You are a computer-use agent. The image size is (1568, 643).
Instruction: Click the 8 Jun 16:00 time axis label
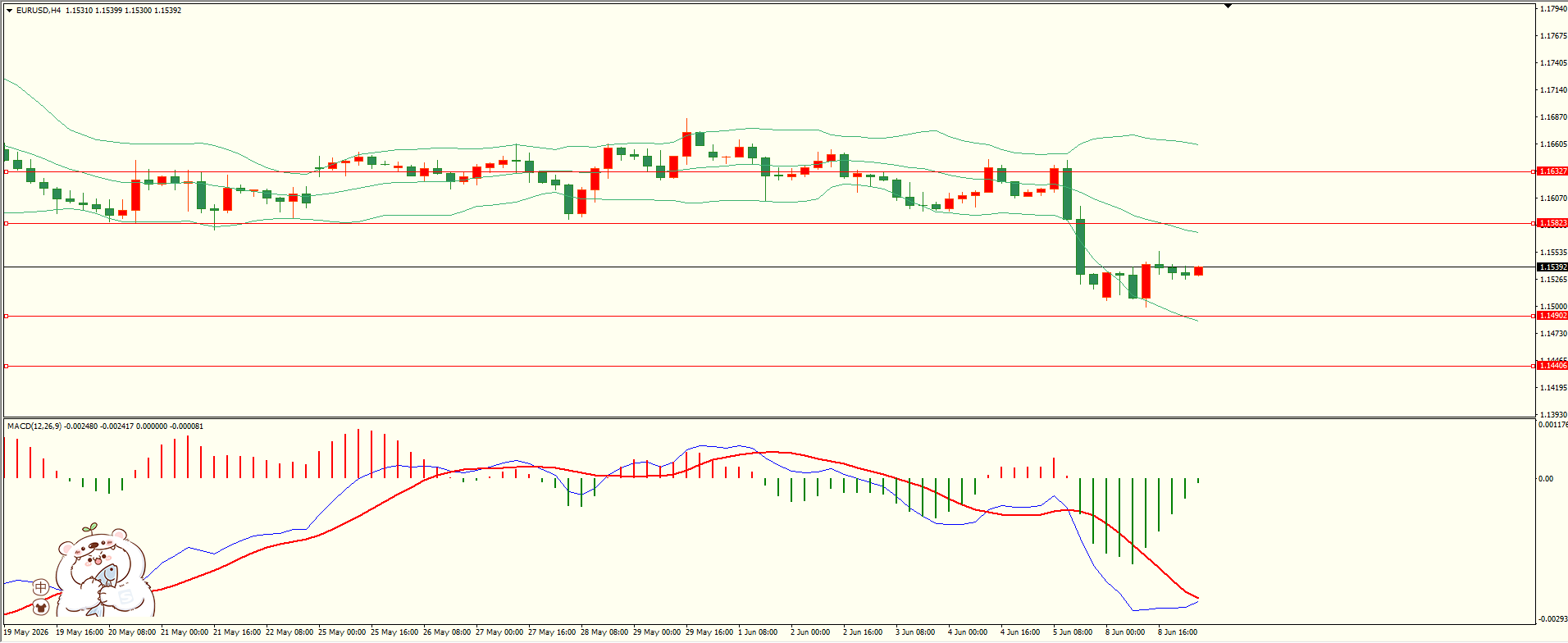coord(1178,632)
